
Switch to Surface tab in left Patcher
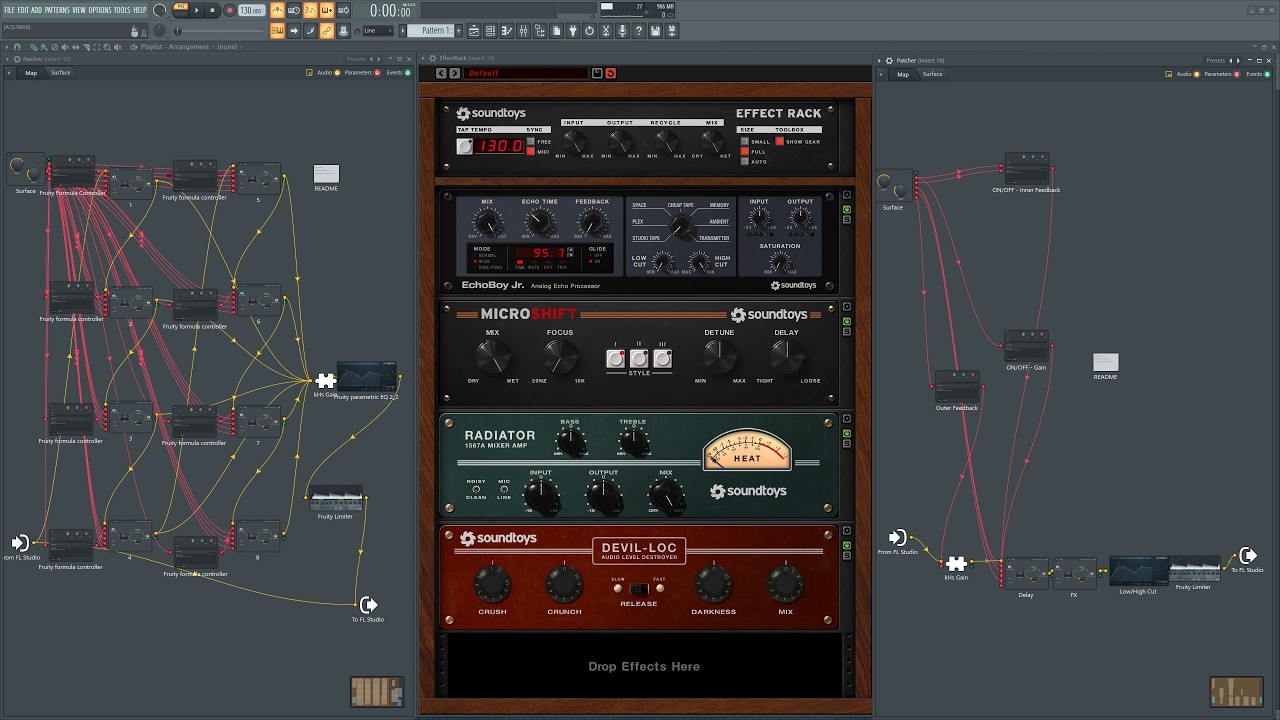click(x=61, y=73)
